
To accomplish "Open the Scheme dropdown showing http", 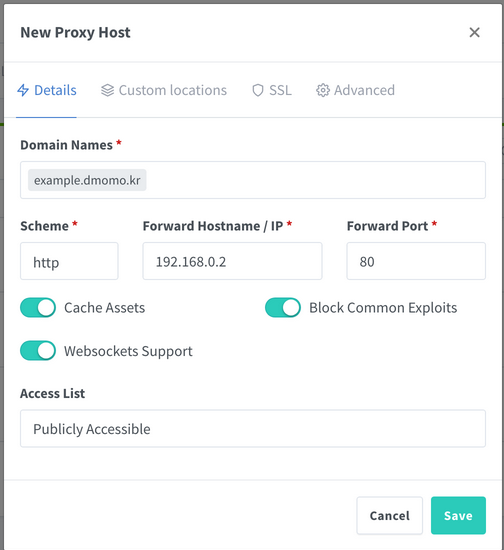I will [69, 261].
